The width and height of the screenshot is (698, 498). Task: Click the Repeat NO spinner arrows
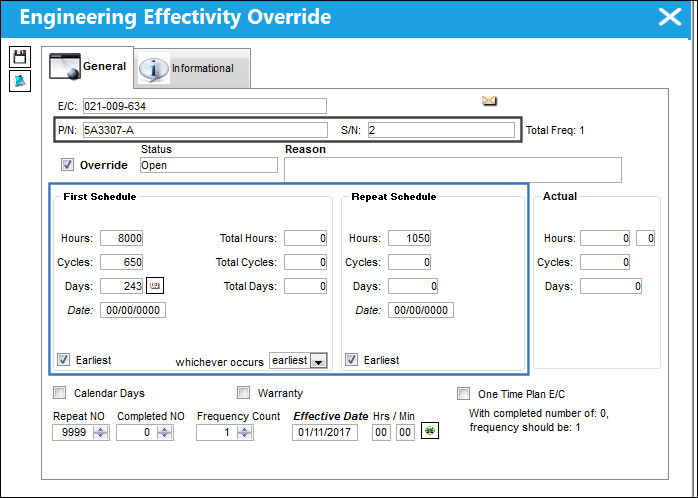pyautogui.click(x=101, y=432)
